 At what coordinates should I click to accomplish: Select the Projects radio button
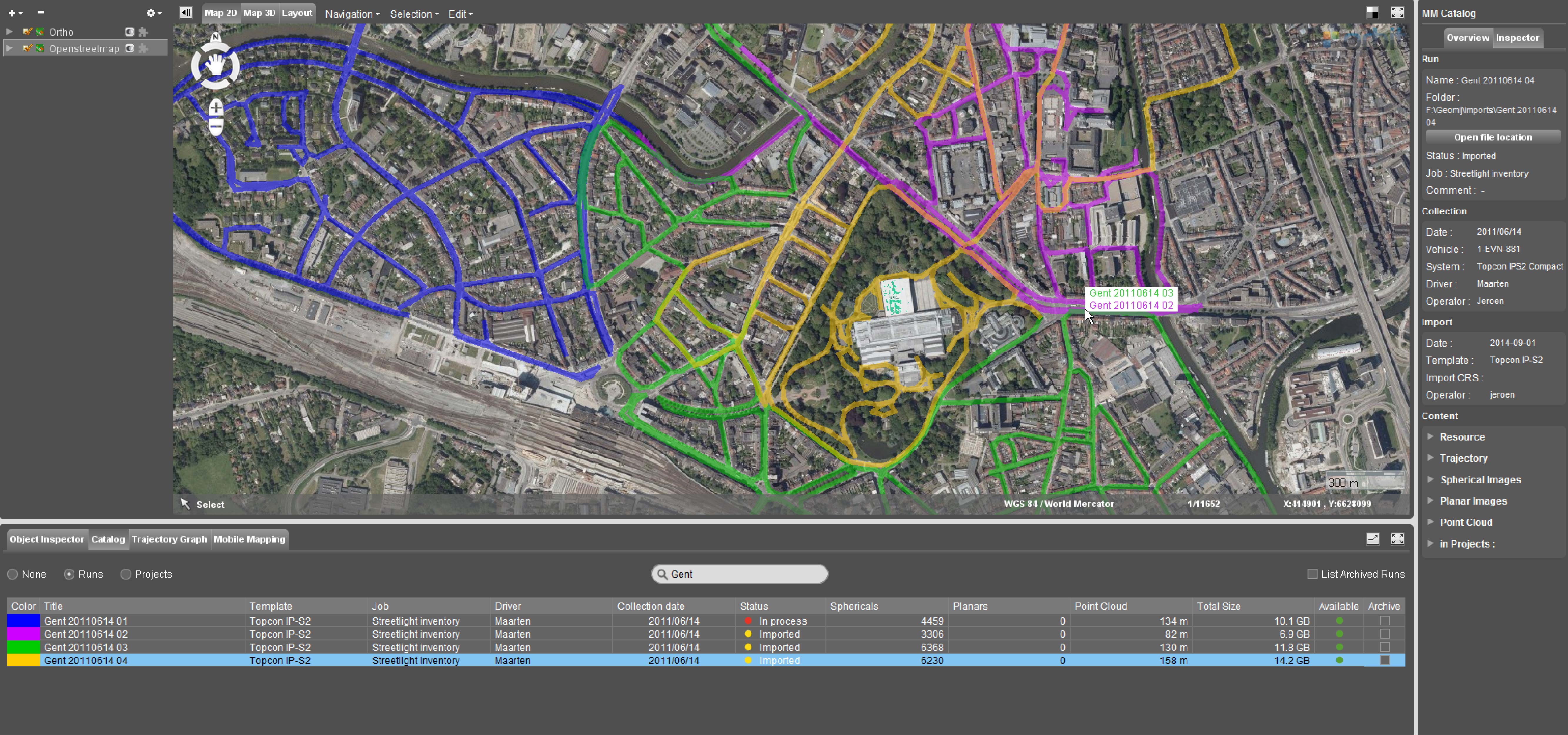[x=126, y=574]
